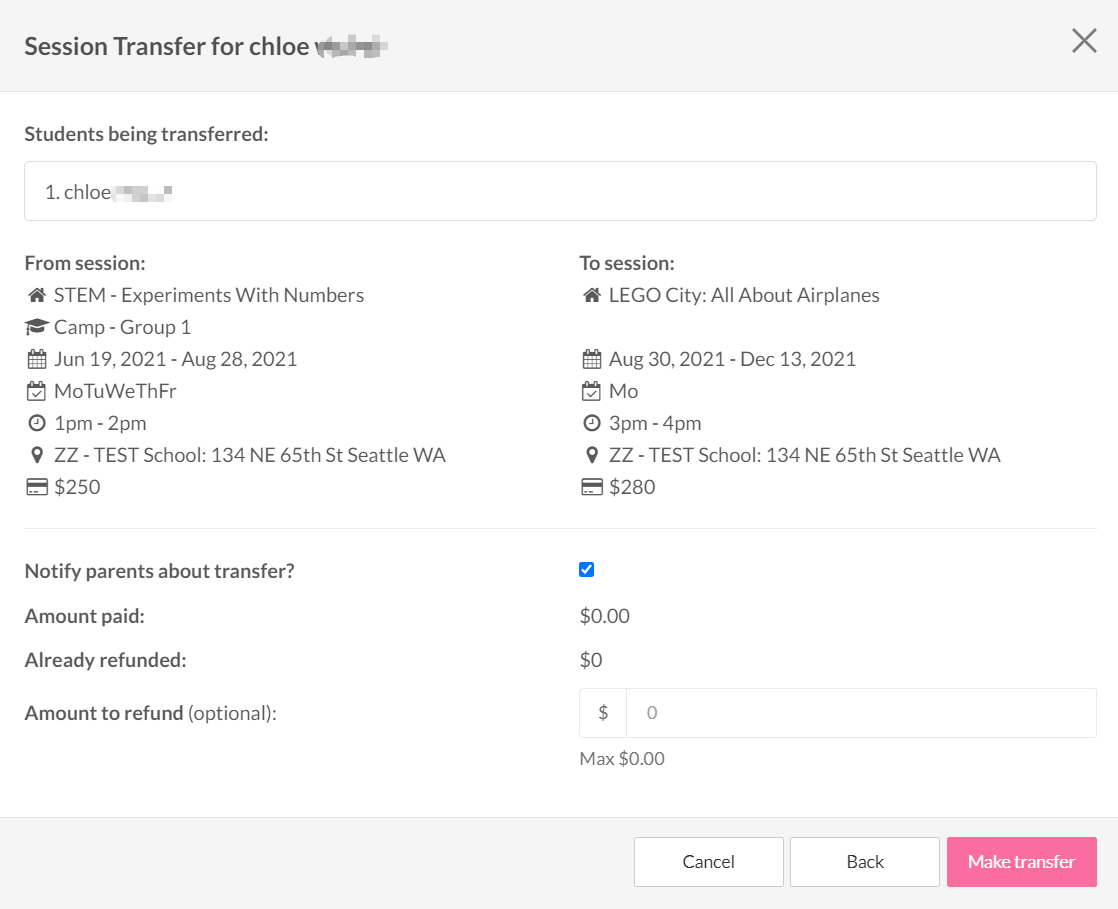The height and width of the screenshot is (909, 1118).
Task: Click the clock icon next to 3pm - 4pm
Action: point(592,423)
